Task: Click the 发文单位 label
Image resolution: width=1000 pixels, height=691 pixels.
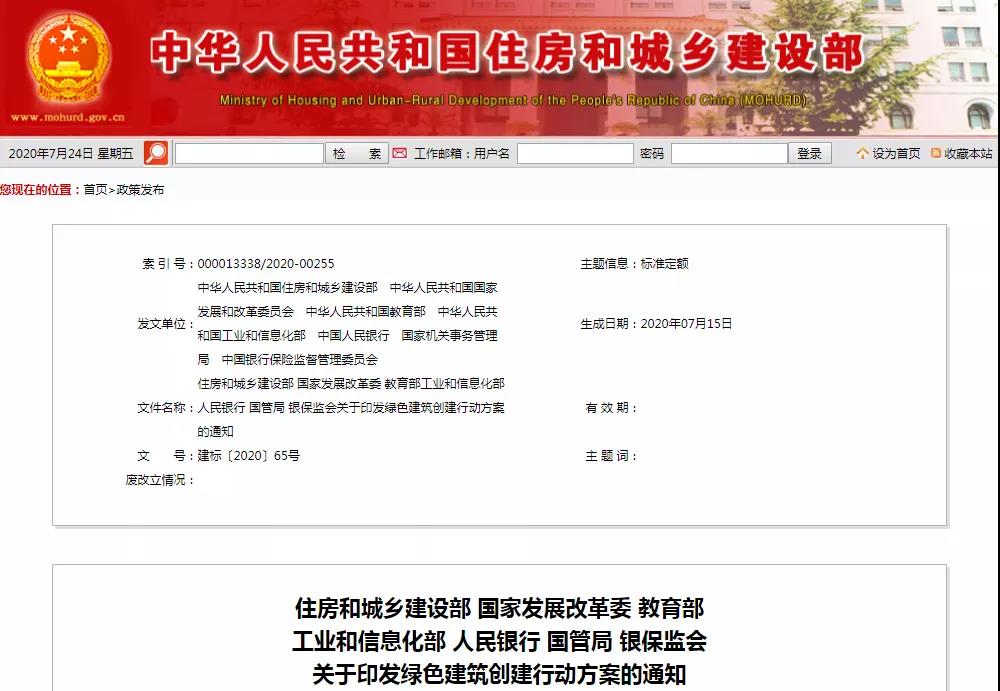Action: [x=165, y=323]
